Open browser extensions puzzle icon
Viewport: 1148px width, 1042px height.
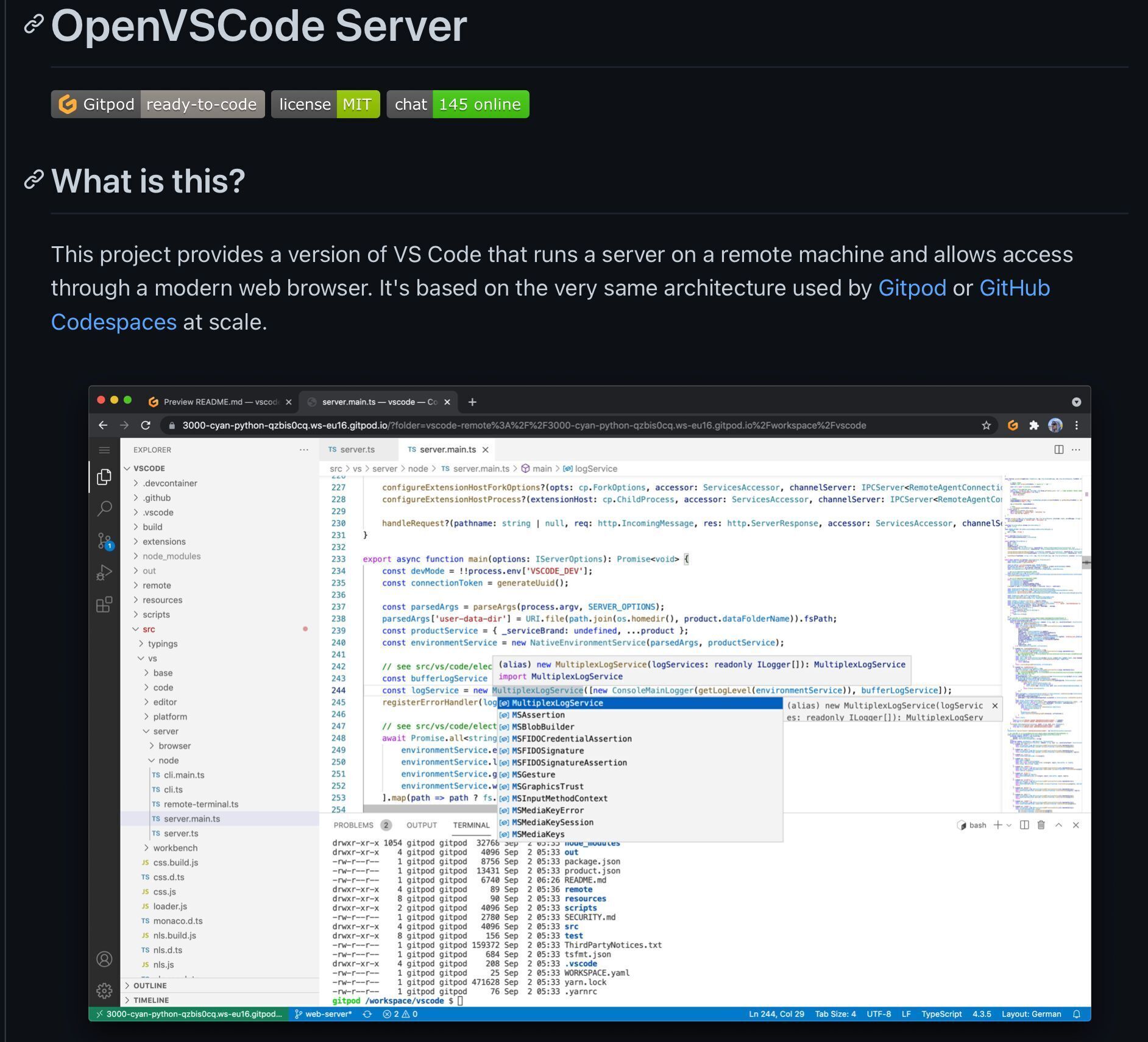pyautogui.click(x=1034, y=425)
